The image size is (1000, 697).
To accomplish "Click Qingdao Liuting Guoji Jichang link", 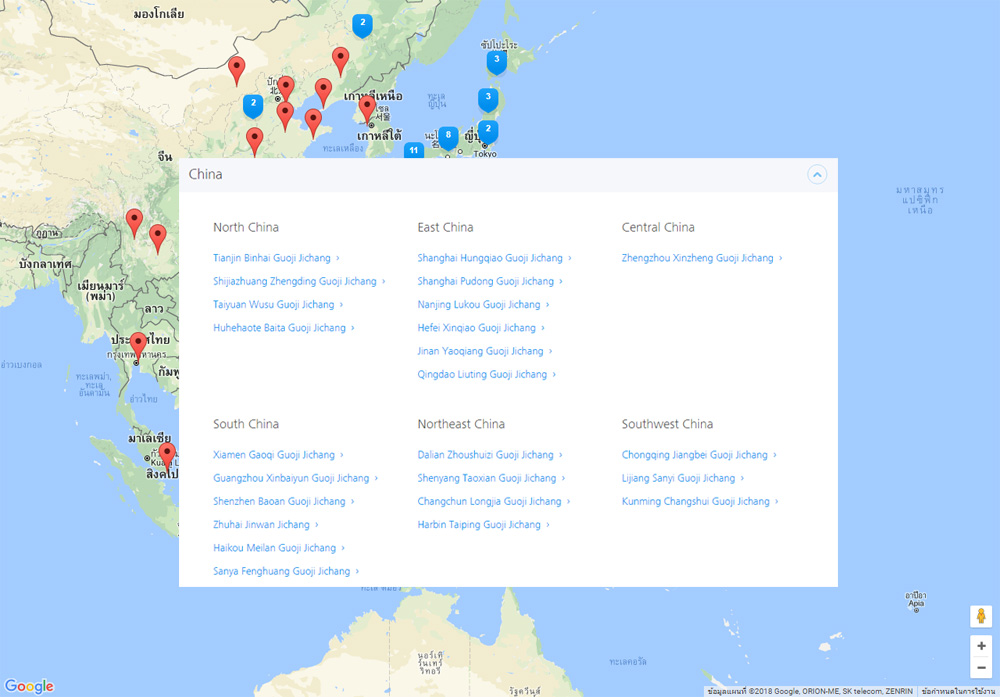I will (483, 375).
